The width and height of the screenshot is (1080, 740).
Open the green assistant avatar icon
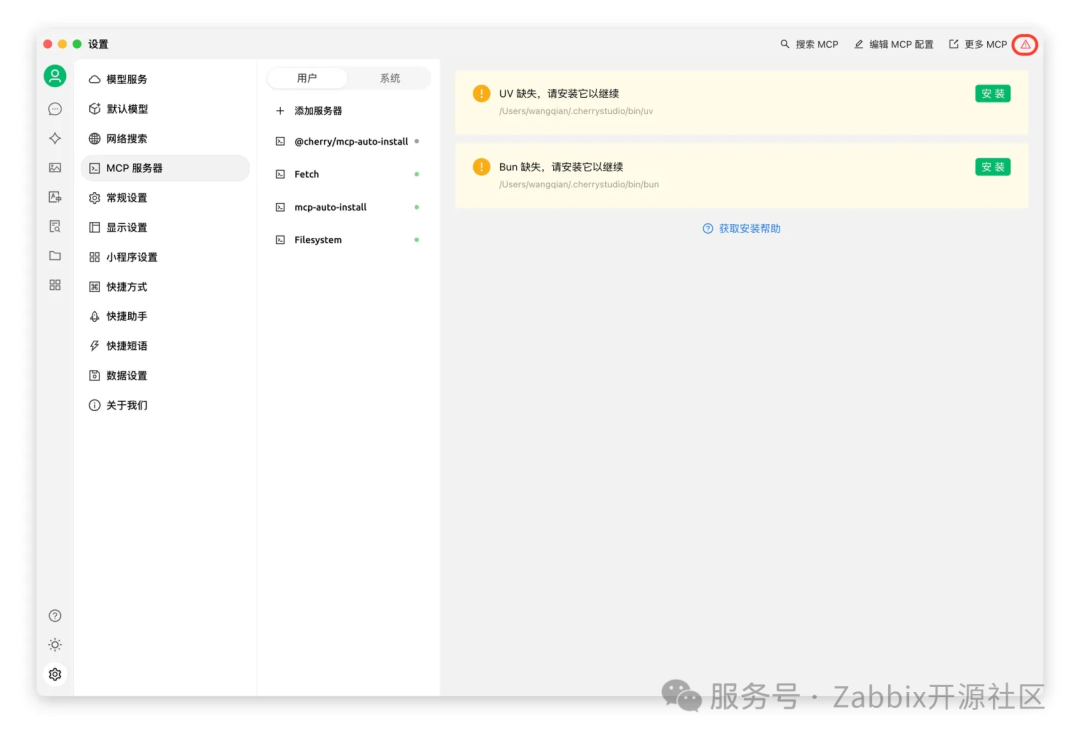55,75
